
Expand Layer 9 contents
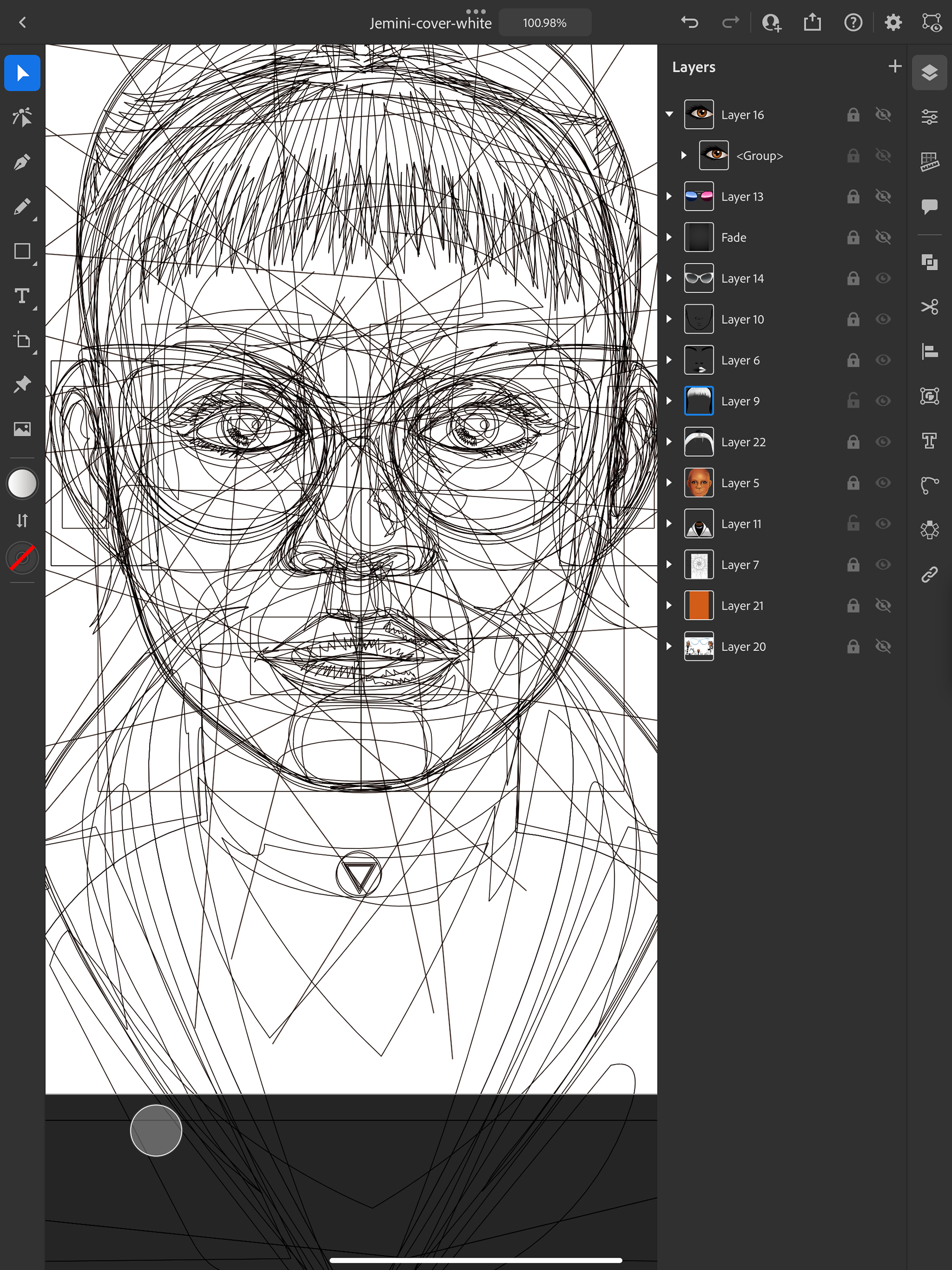pos(669,401)
